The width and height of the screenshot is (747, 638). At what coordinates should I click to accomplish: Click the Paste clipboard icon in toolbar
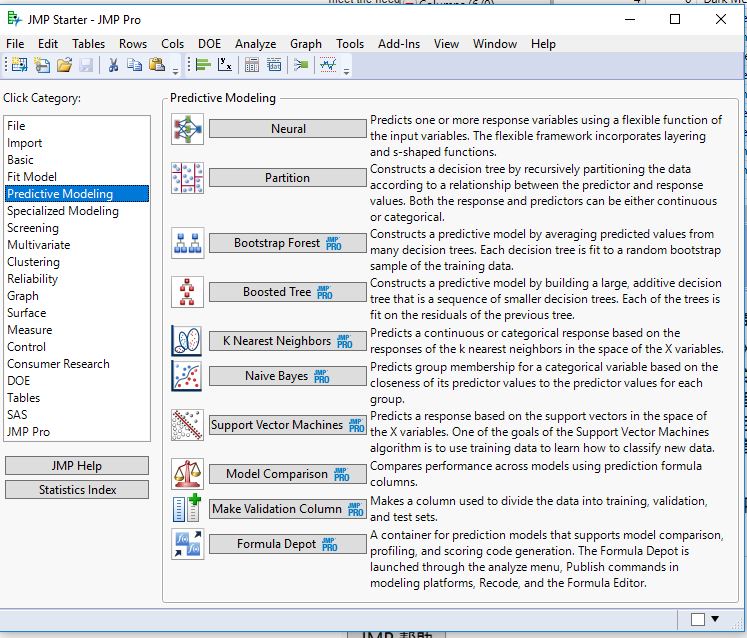[156, 66]
